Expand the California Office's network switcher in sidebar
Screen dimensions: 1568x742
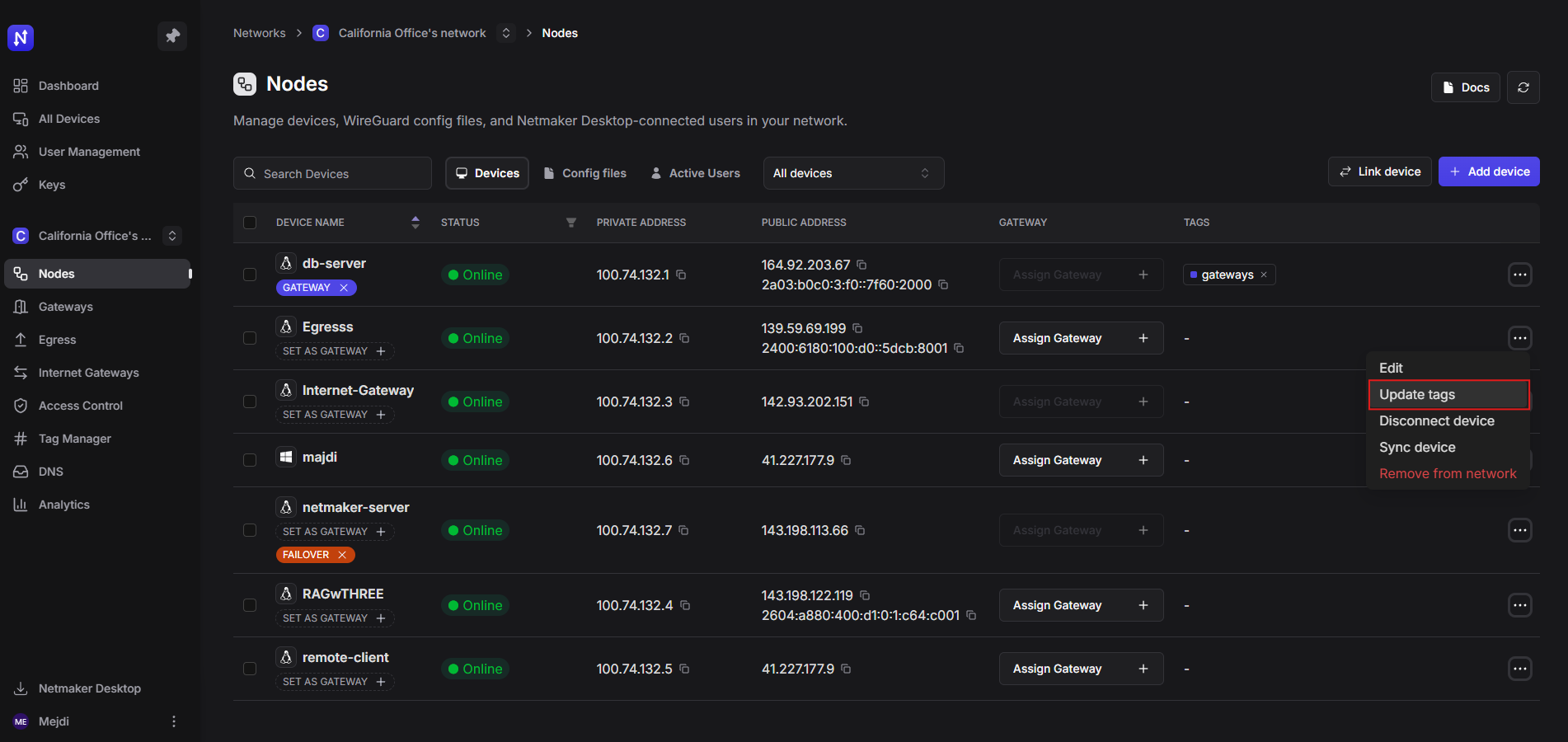pyautogui.click(x=171, y=236)
